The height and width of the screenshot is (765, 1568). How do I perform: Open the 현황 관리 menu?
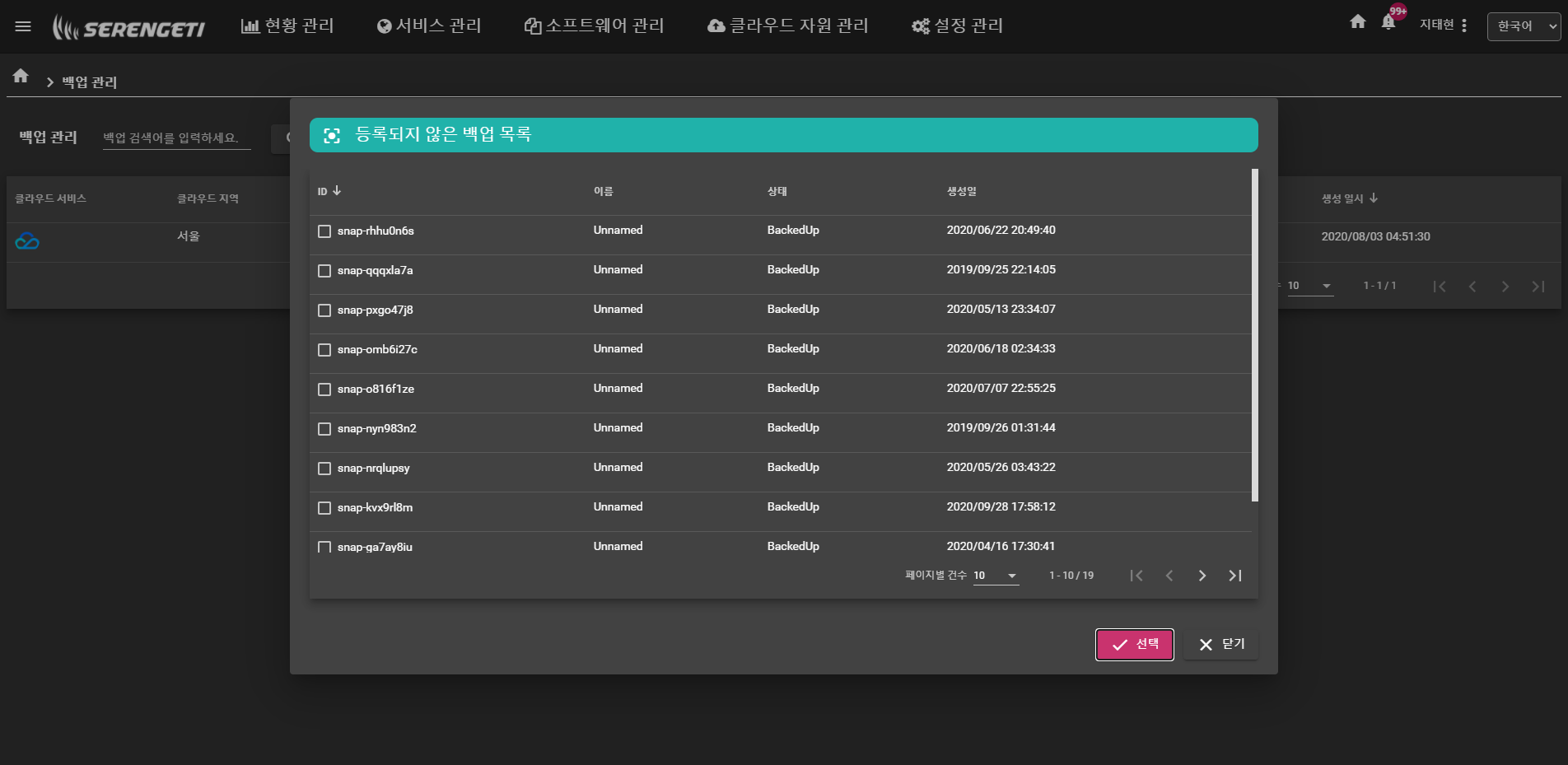(x=287, y=26)
